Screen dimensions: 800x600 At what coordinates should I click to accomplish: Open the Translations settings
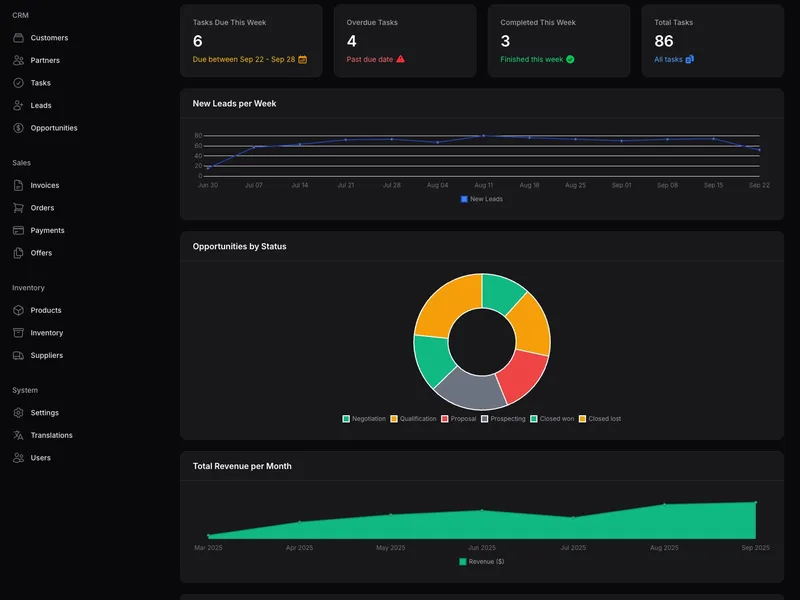[x=51, y=435]
